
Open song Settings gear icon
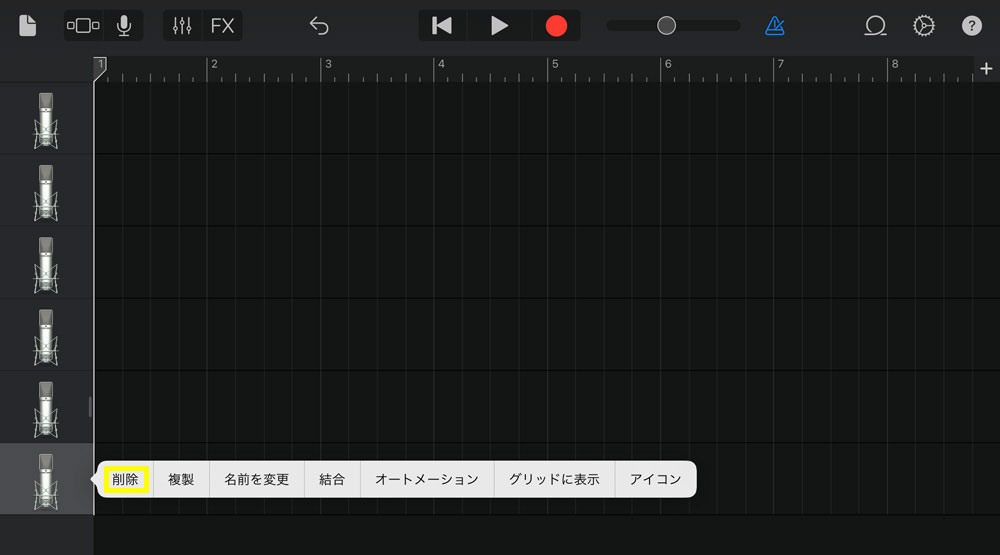click(923, 26)
